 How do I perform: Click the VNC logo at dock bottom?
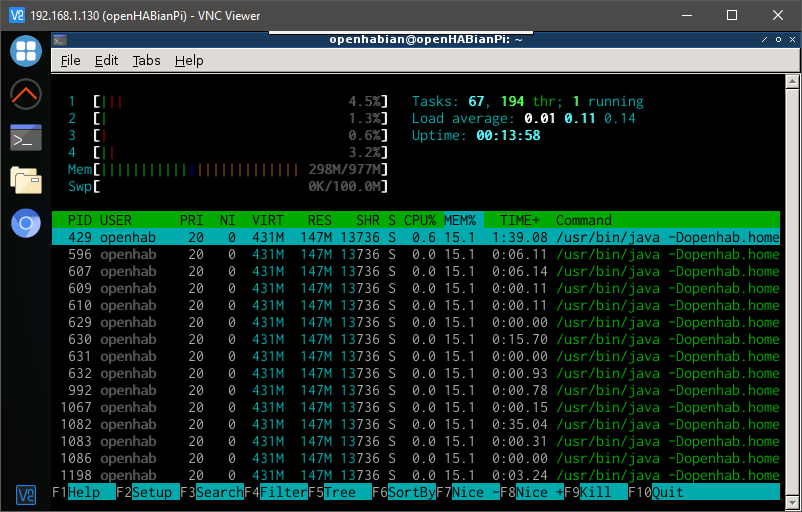tap(25, 494)
